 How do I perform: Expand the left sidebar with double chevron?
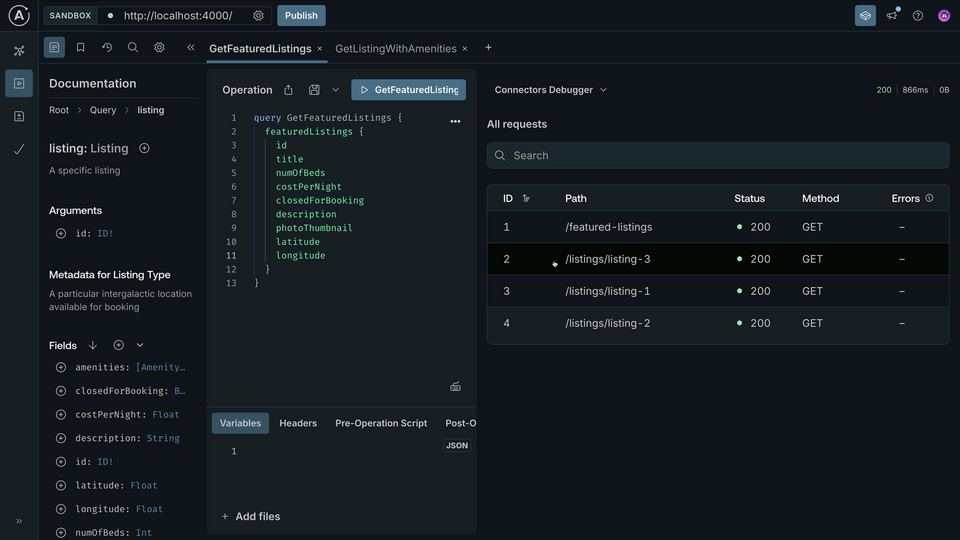point(19,521)
